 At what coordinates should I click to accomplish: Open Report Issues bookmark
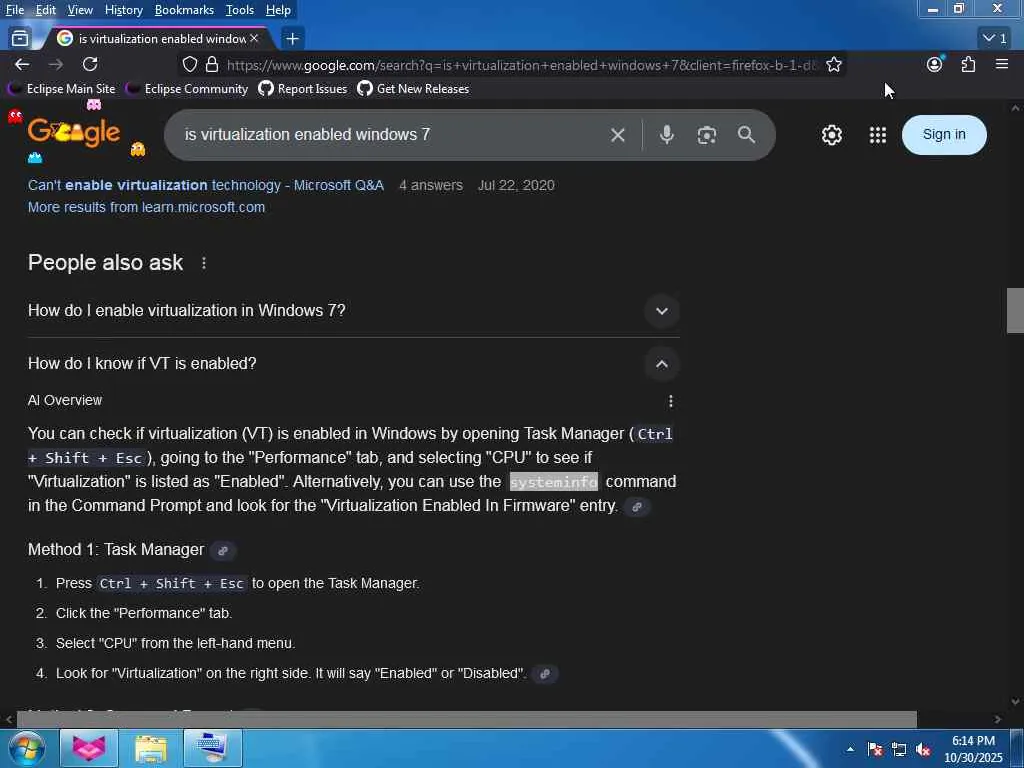coord(303,89)
